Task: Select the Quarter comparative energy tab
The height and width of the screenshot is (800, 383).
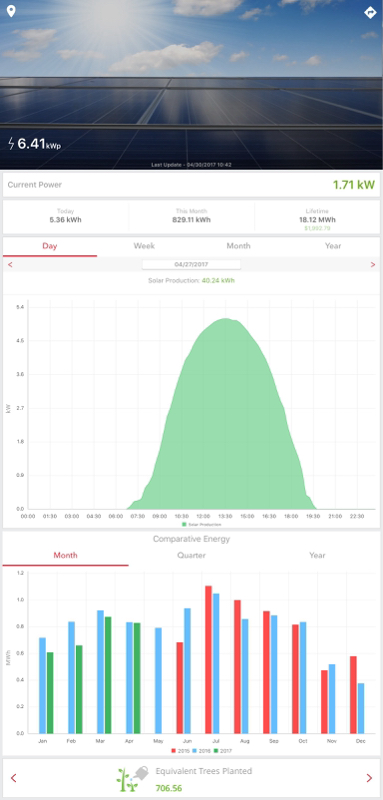Action: [x=191, y=556]
